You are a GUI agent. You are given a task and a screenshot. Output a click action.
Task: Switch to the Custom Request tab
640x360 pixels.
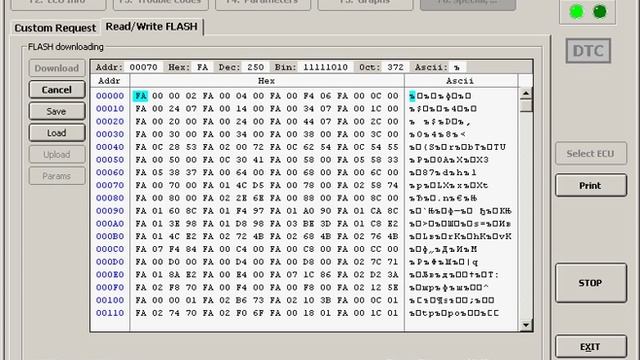point(55,28)
